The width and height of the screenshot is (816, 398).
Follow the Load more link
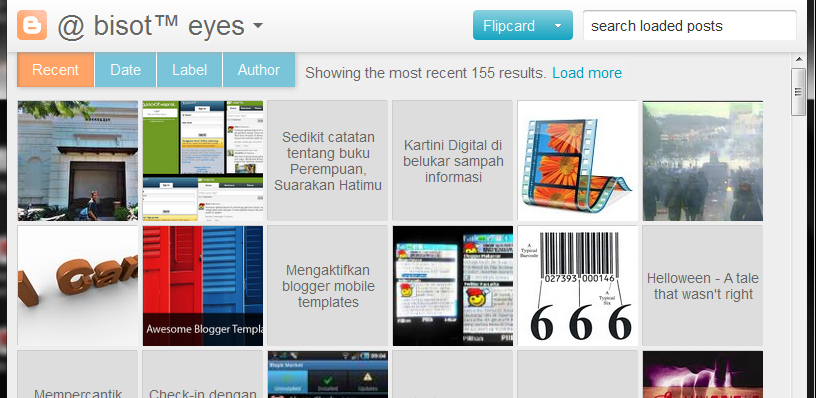coord(587,73)
